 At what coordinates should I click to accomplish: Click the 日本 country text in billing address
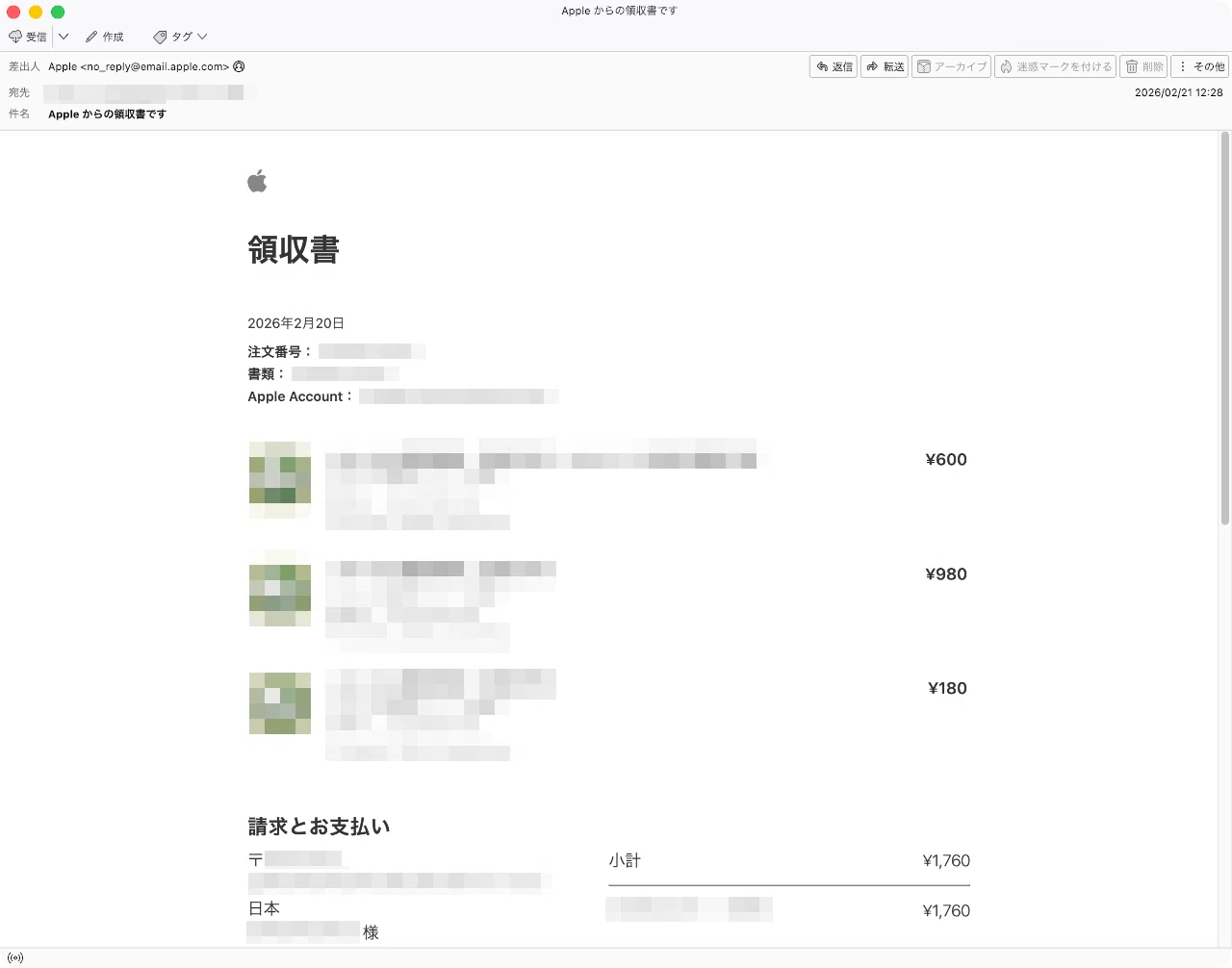tap(264, 908)
